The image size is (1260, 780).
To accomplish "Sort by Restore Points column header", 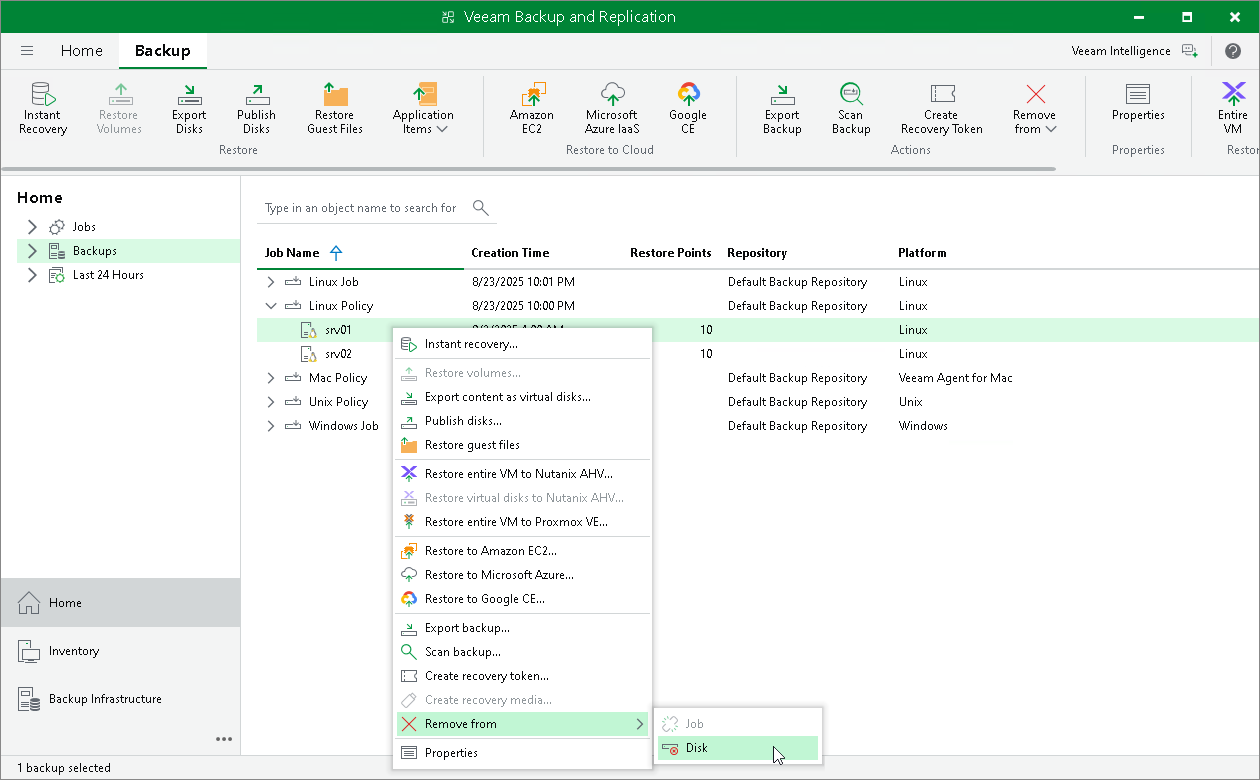I will [671, 253].
